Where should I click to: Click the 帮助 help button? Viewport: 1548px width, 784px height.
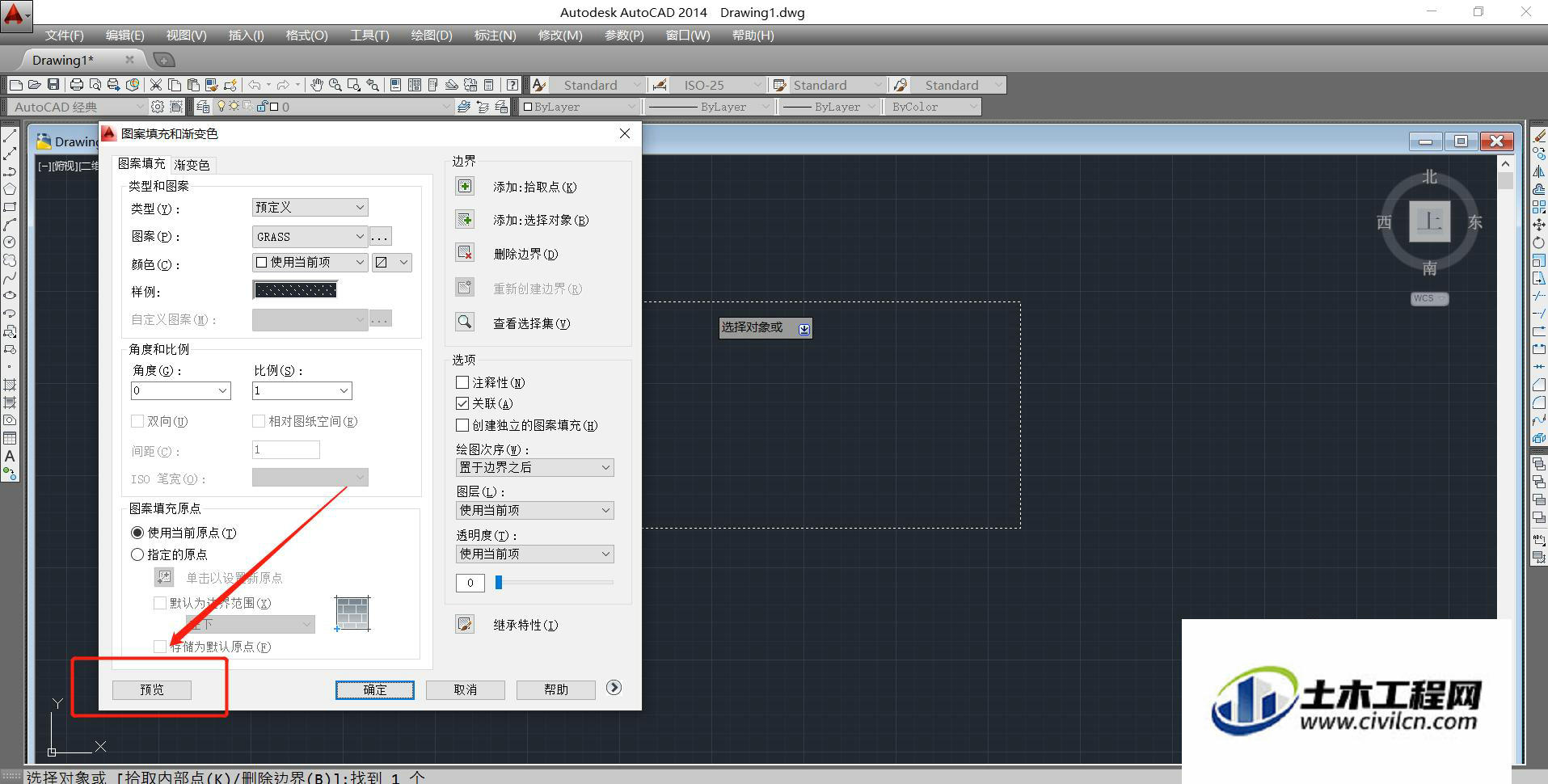click(x=556, y=689)
